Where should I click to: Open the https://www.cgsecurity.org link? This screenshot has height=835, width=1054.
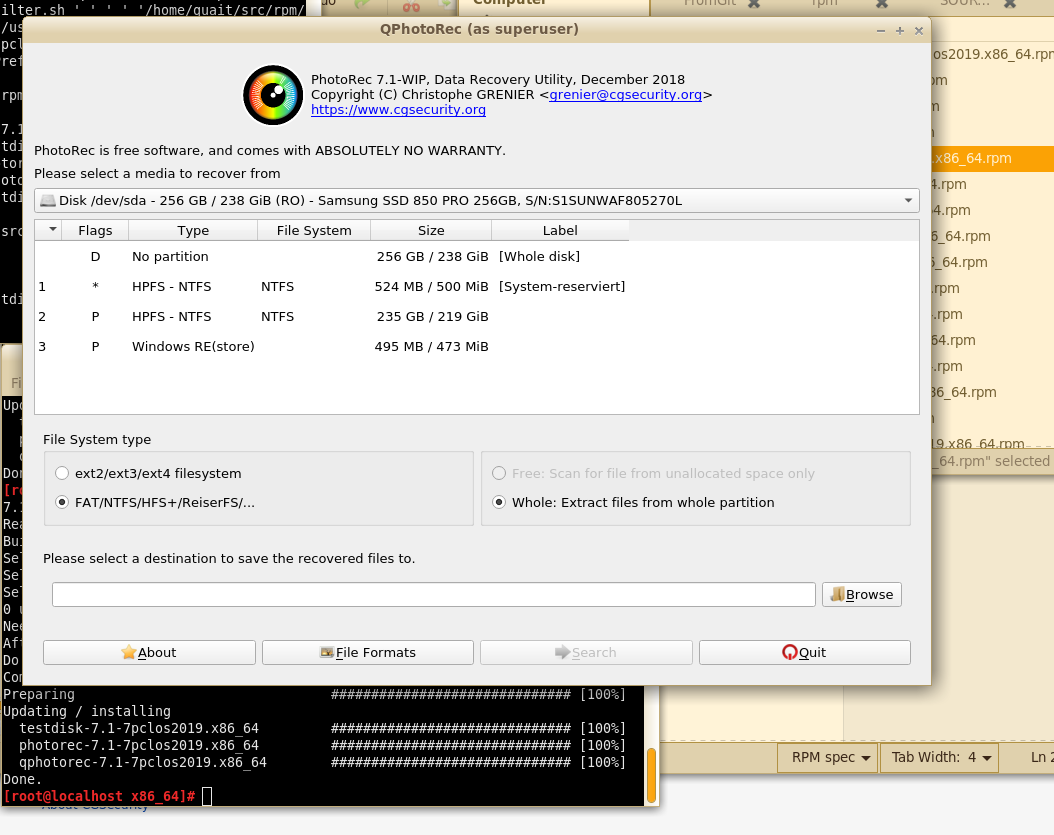click(x=398, y=110)
